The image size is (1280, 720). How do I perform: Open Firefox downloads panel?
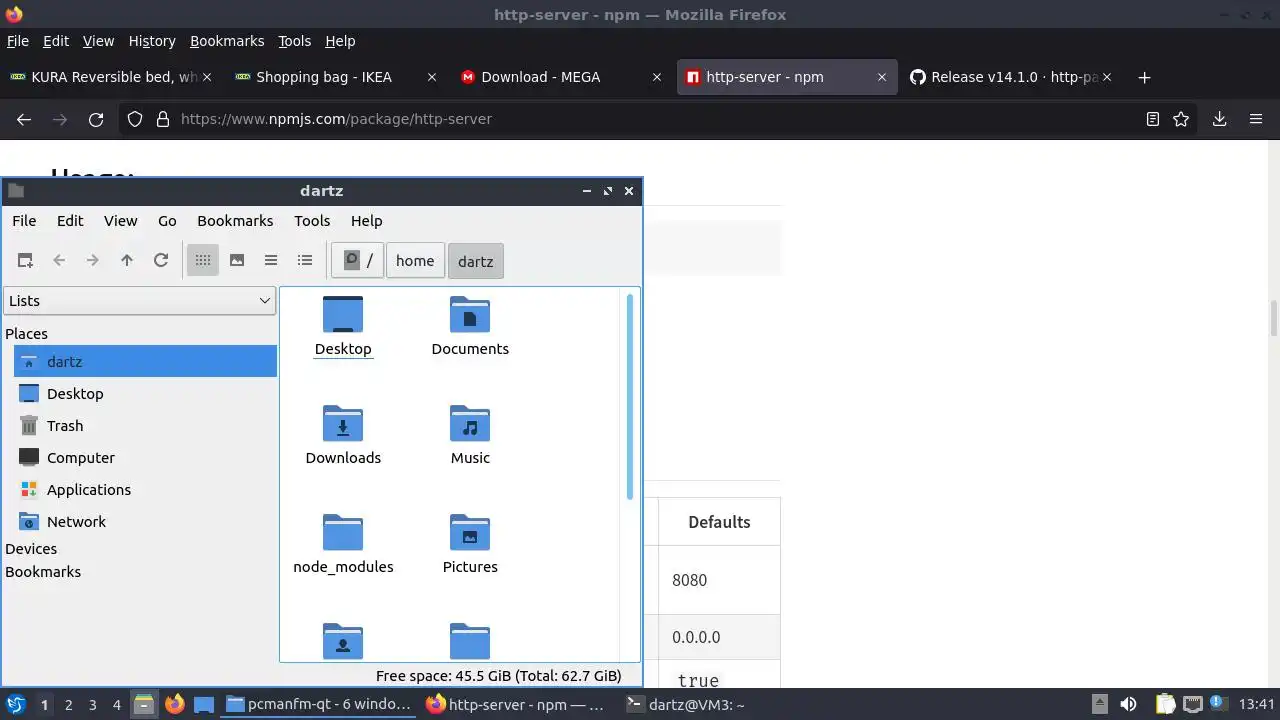click(1219, 119)
